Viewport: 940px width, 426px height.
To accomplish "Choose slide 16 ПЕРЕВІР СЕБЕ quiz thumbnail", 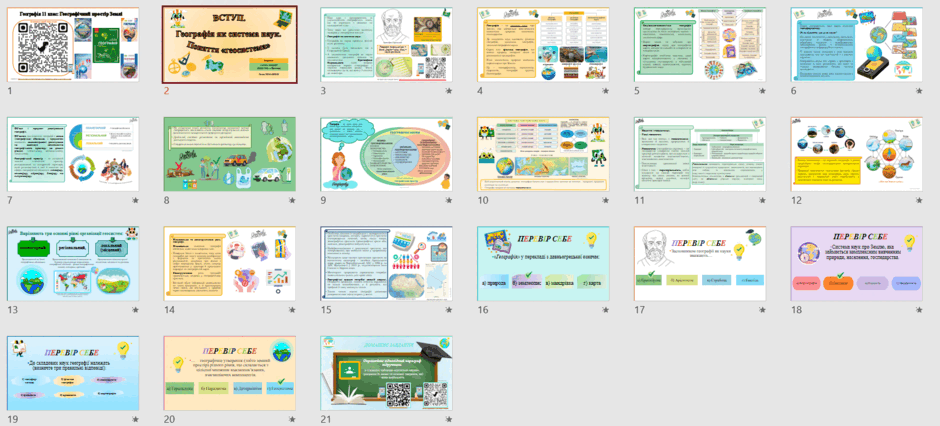I will [544, 264].
